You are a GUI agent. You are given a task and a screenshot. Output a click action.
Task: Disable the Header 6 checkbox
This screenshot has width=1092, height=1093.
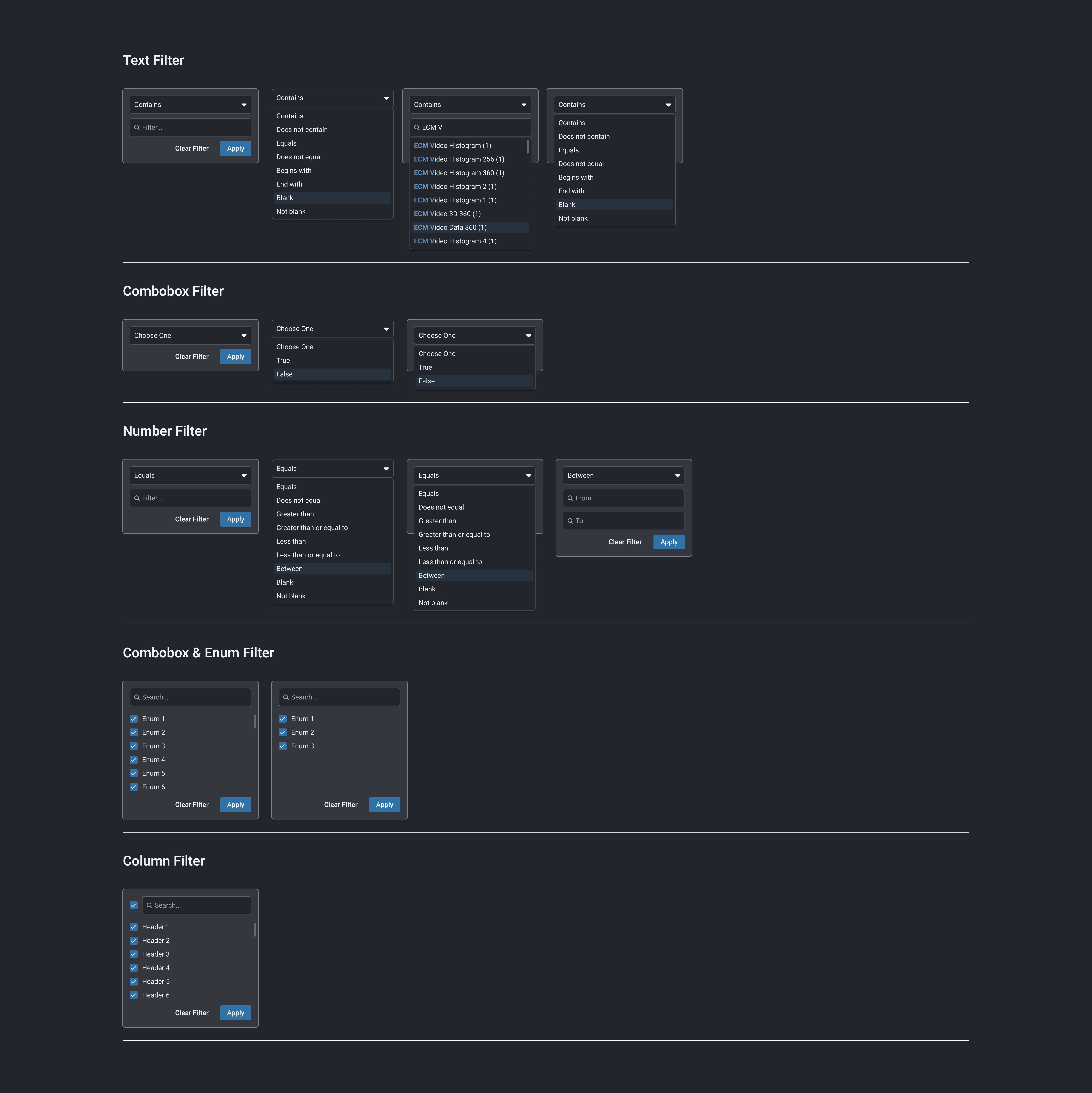click(x=134, y=995)
